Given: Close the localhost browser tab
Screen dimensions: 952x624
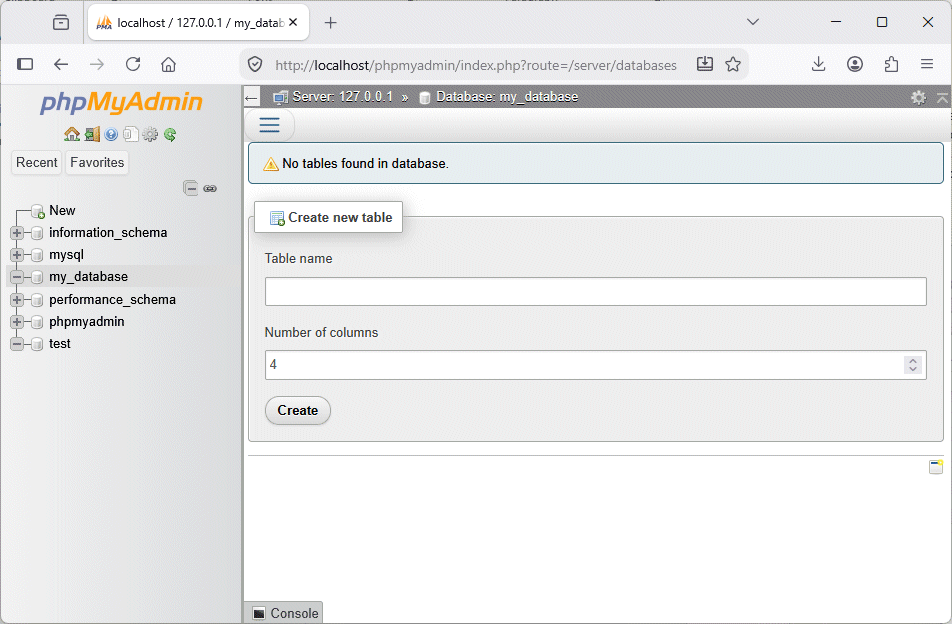Looking at the screenshot, I should (x=293, y=22).
